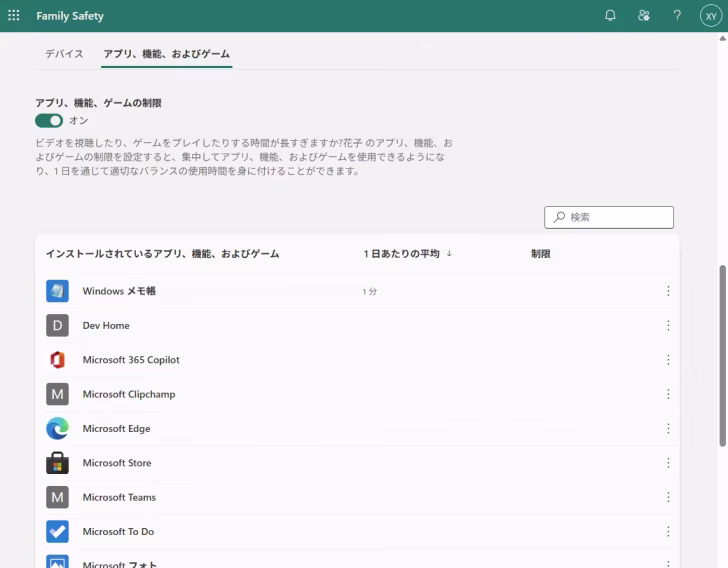Select the Windows メモ帳 app name
The height and width of the screenshot is (568, 728).
[119, 291]
